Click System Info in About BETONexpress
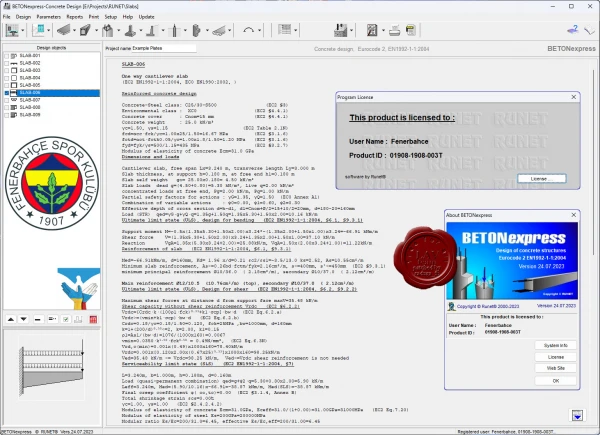 (556, 345)
